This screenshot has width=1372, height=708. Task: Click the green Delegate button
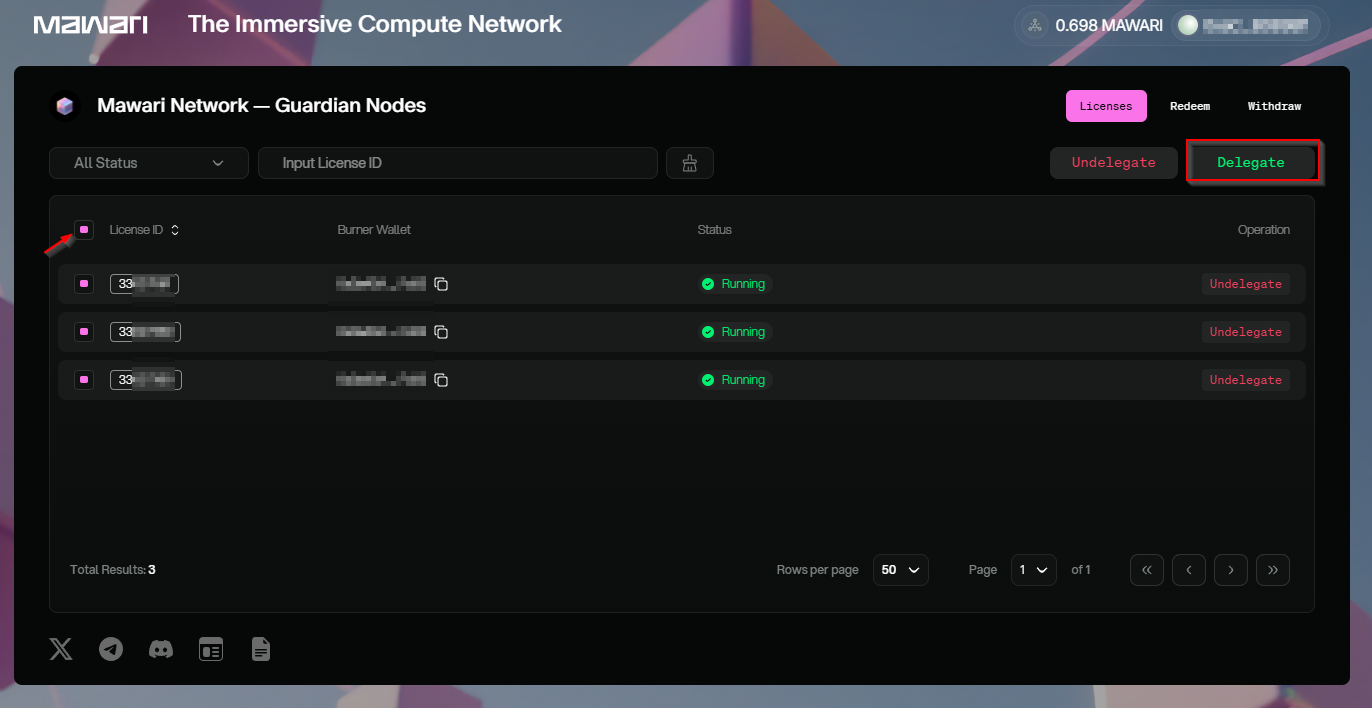[x=1251, y=163]
